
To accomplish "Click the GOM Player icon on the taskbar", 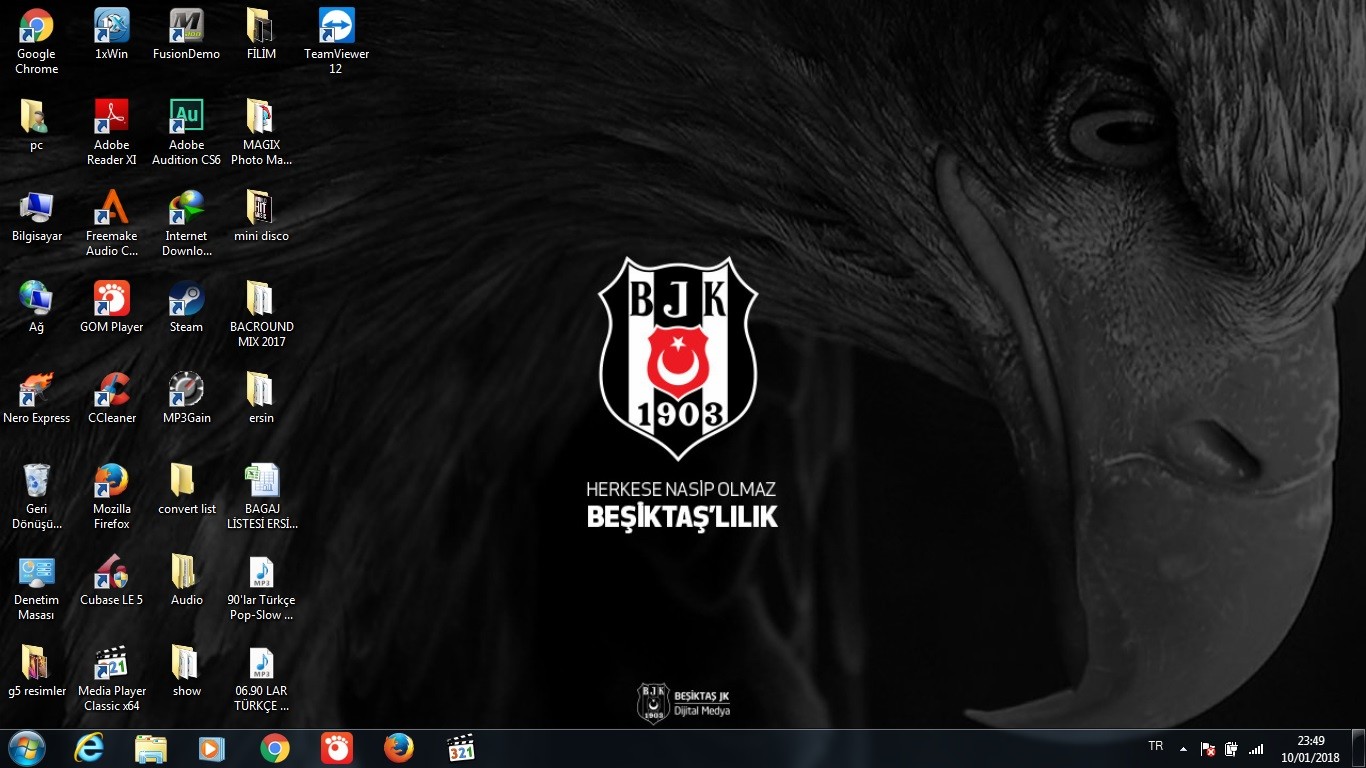I will coord(337,748).
